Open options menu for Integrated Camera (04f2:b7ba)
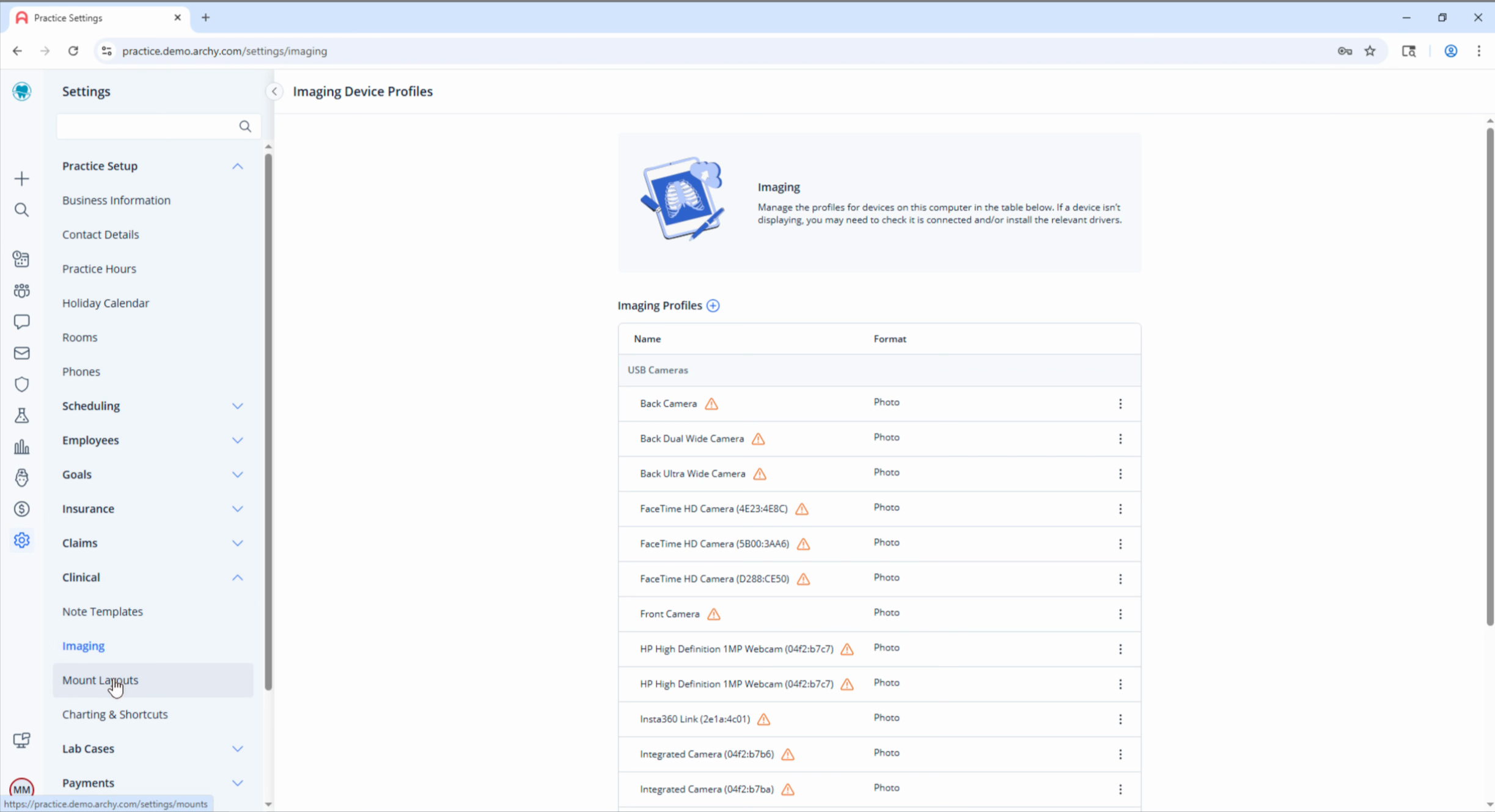 tap(1120, 789)
